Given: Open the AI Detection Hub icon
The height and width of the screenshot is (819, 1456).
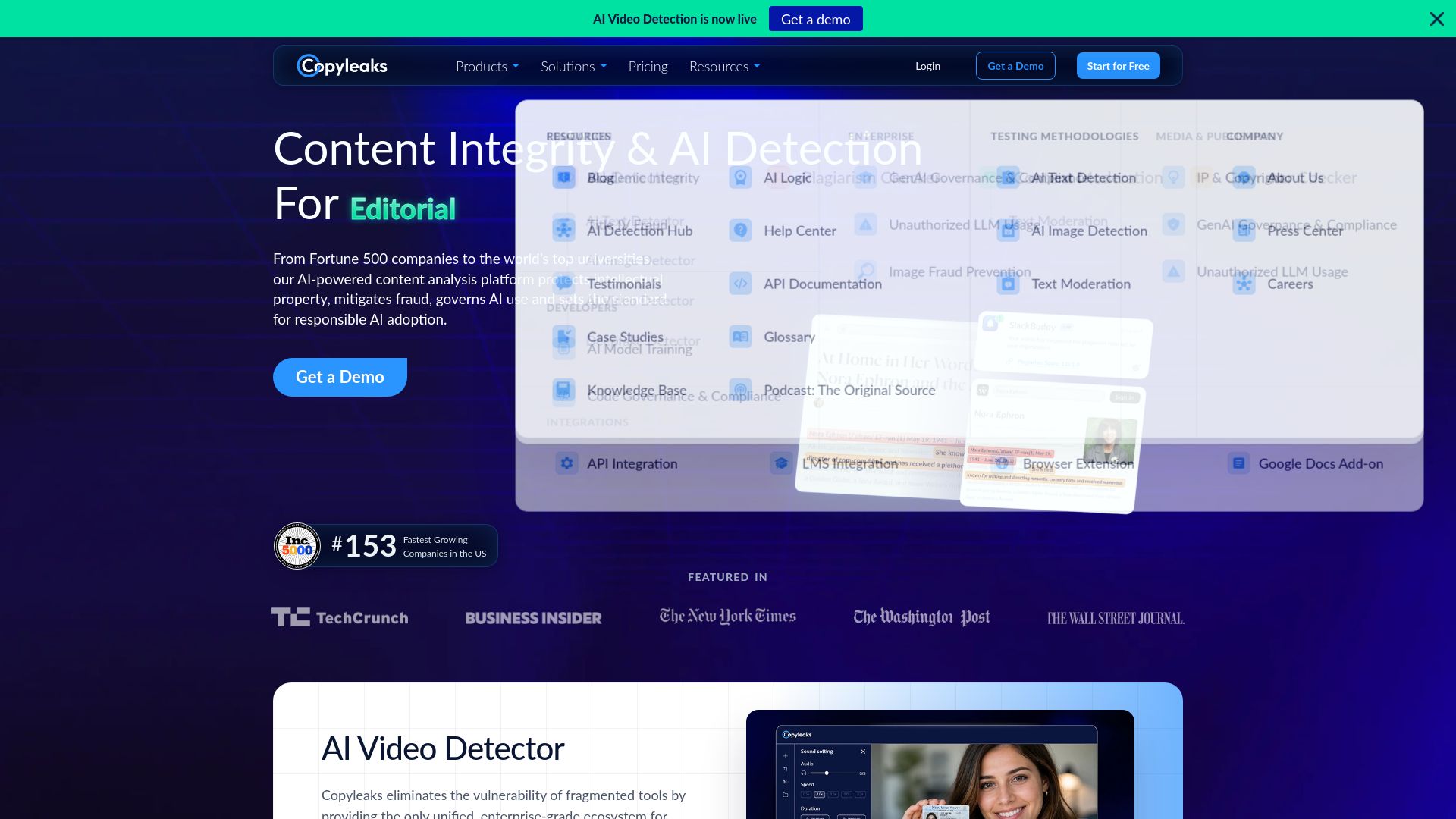Looking at the screenshot, I should coord(563,230).
